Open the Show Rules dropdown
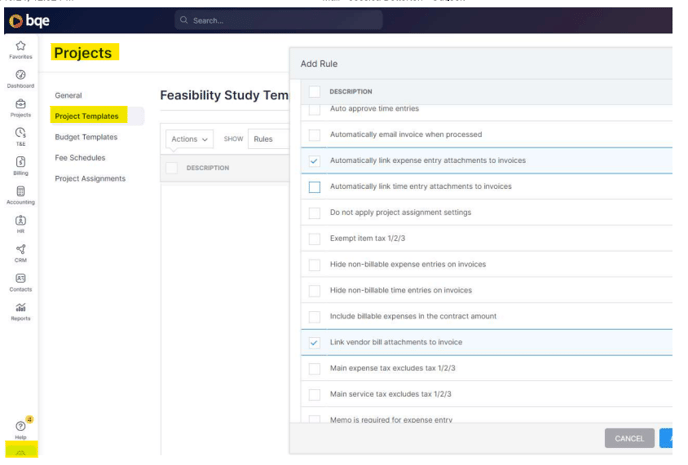688x465 pixels. click(269, 139)
